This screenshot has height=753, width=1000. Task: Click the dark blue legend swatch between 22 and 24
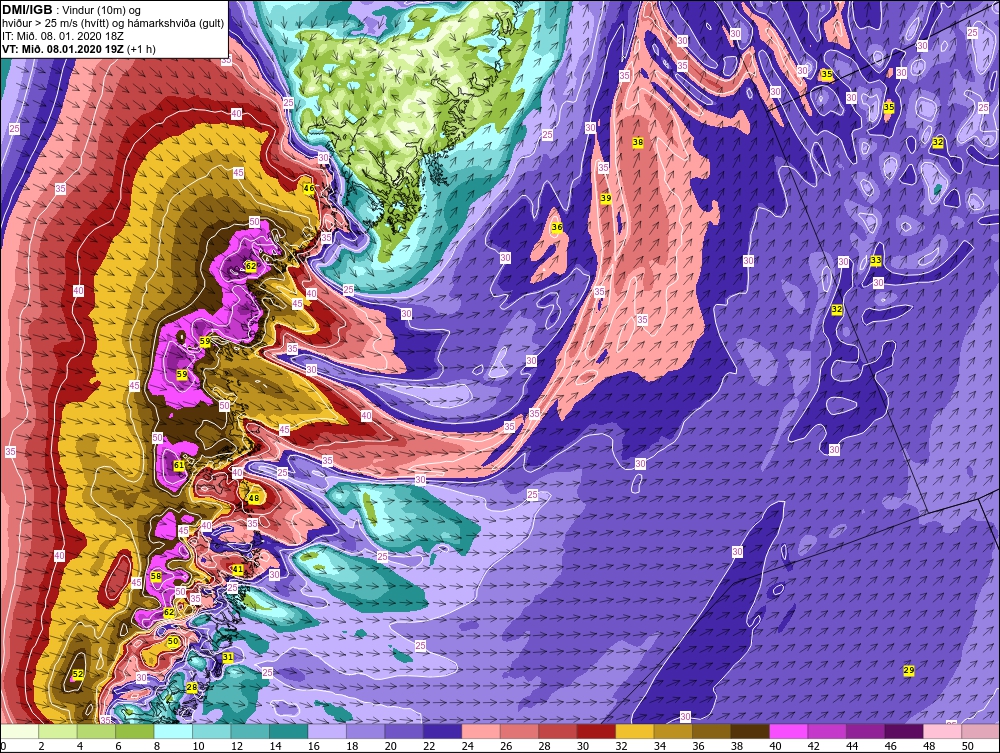pos(443,731)
